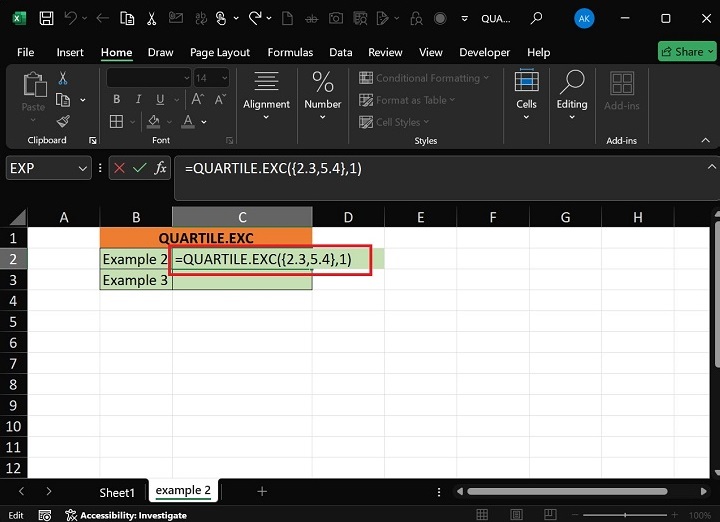Click the Select All corner triangle
This screenshot has width=720, height=522.
click(17, 217)
